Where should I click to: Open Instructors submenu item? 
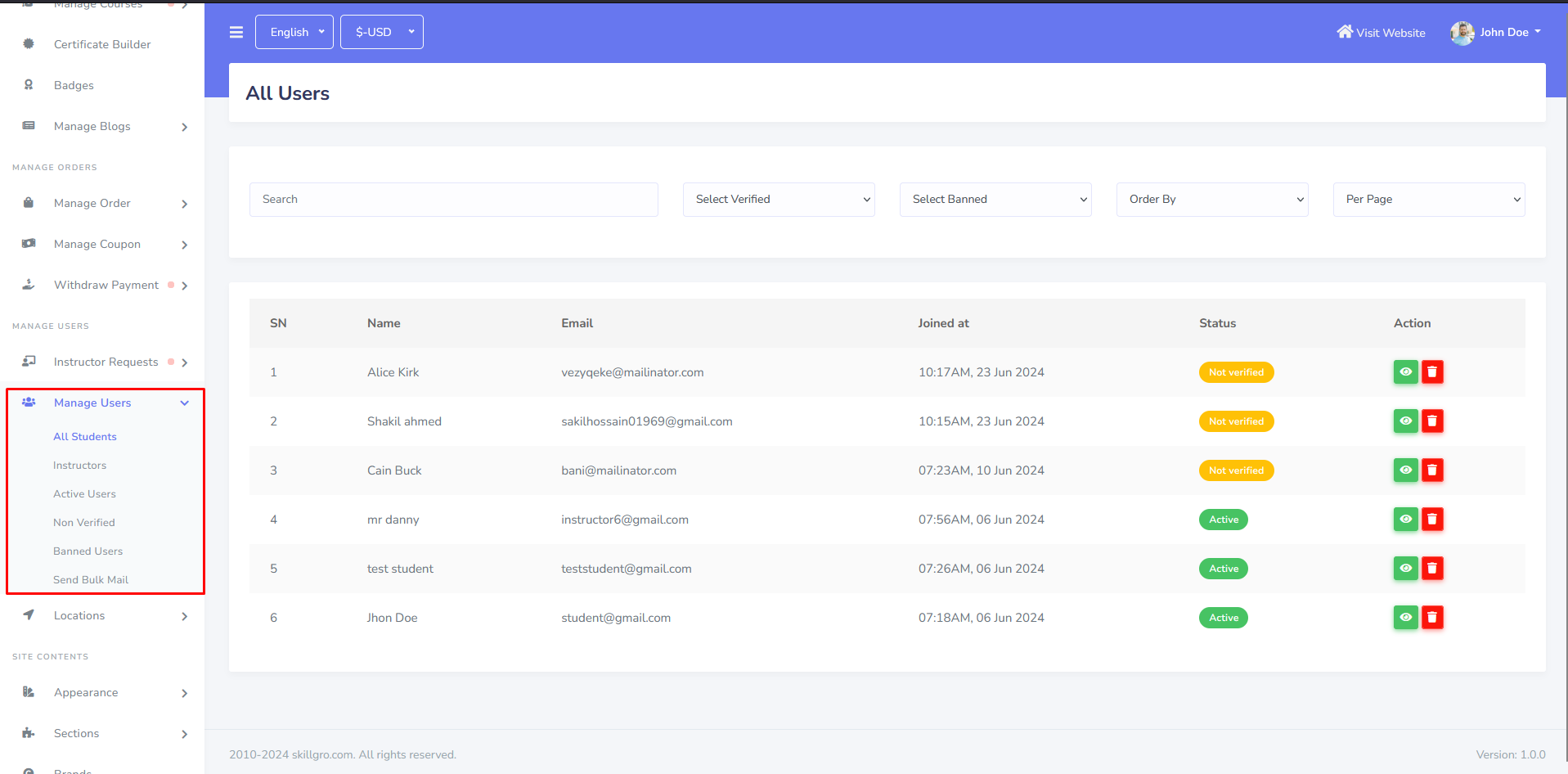pyautogui.click(x=79, y=466)
